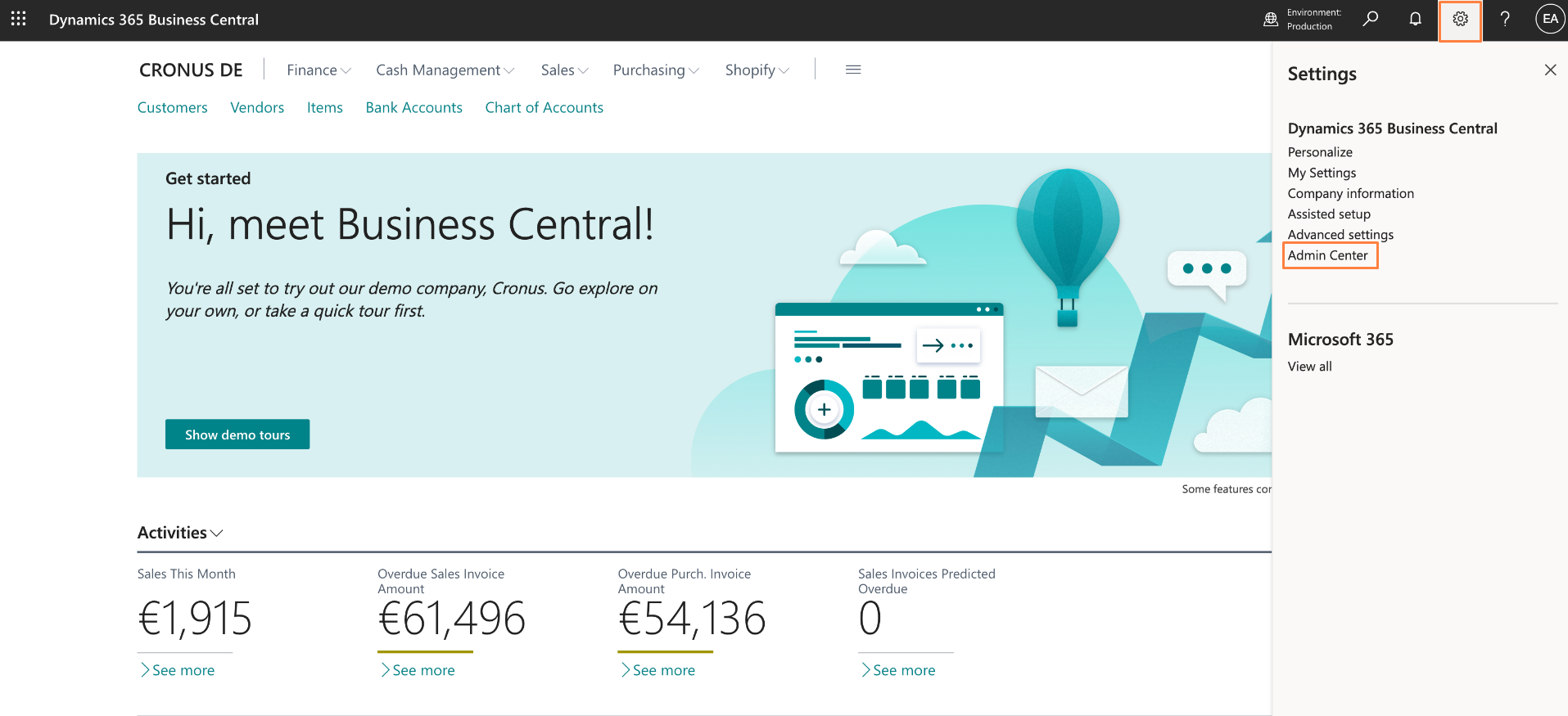The width and height of the screenshot is (1568, 716).
Task: Open the EA account avatar
Action: tap(1550, 19)
